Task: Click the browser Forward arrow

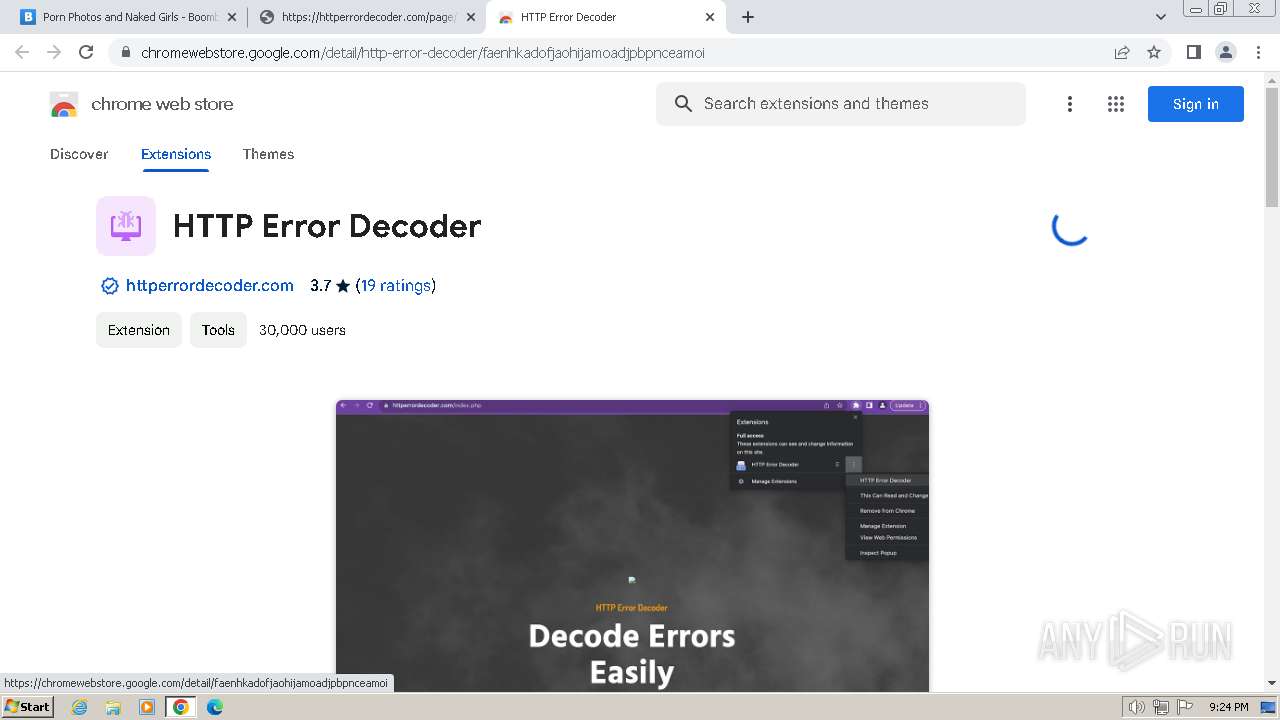Action: pyautogui.click(x=54, y=52)
